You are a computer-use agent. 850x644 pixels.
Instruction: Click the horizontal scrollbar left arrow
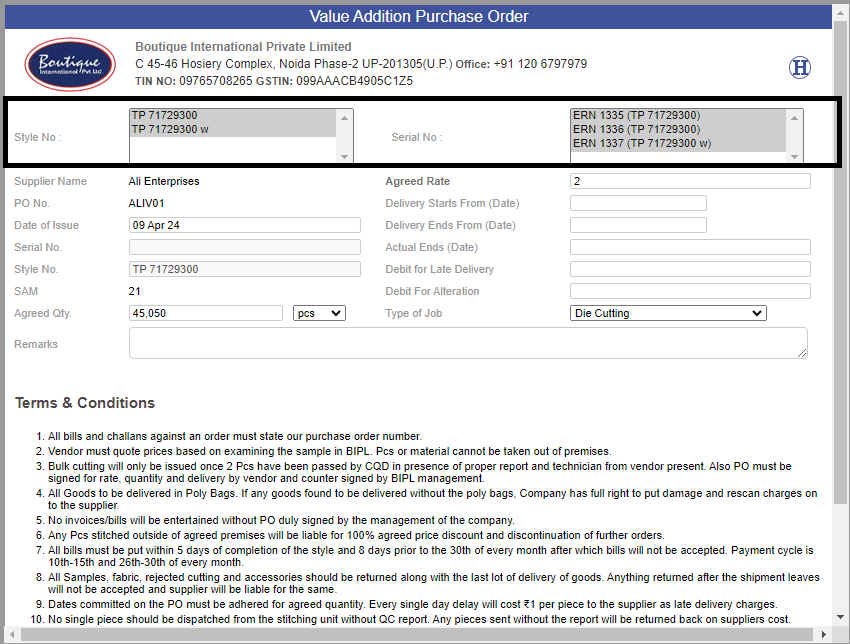pos(12,634)
